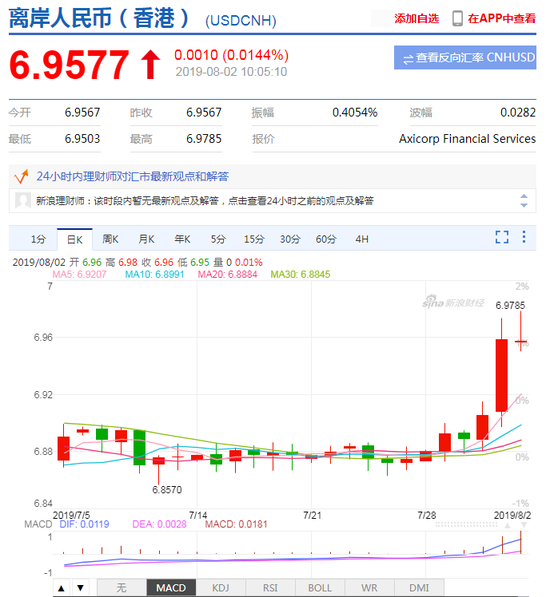Switch to the 5分 chart tab
This screenshot has height=597, width=550.
tap(218, 239)
